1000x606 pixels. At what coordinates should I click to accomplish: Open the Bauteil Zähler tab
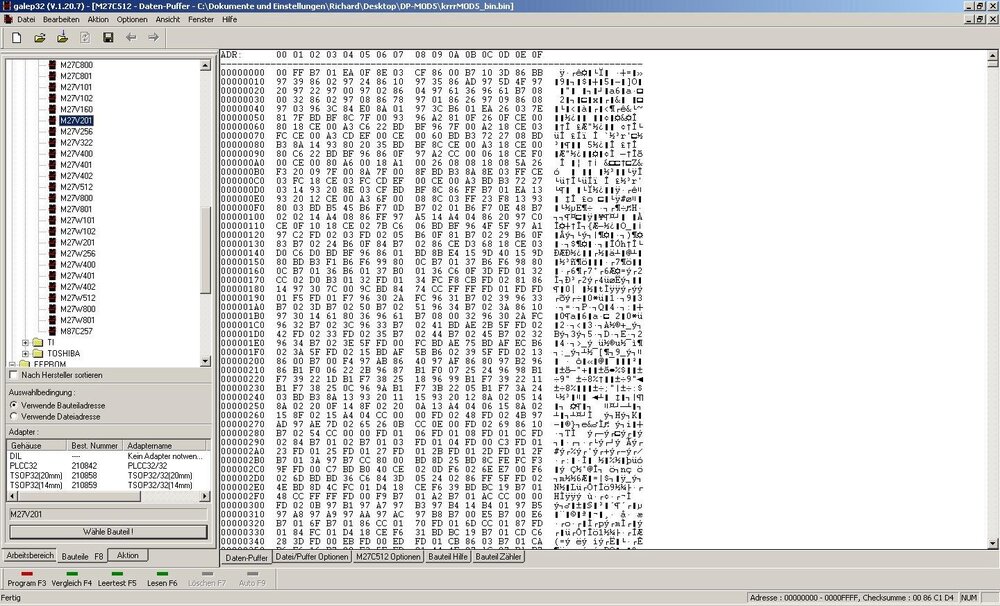pyautogui.click(x=499, y=557)
